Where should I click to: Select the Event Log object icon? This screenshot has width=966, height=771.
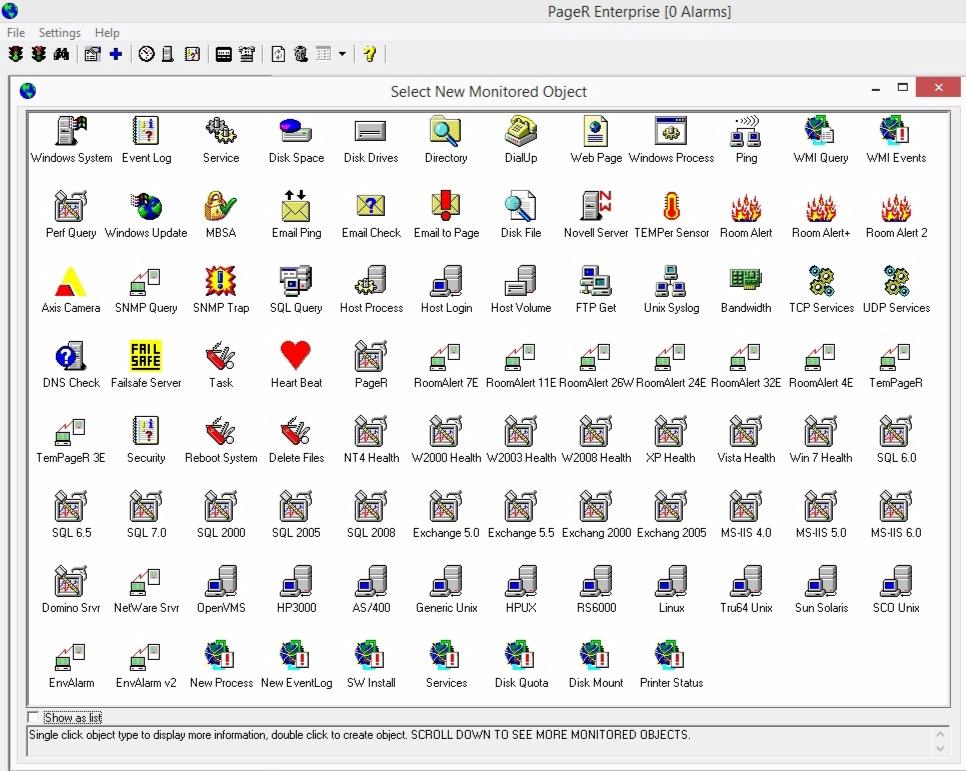tap(146, 131)
